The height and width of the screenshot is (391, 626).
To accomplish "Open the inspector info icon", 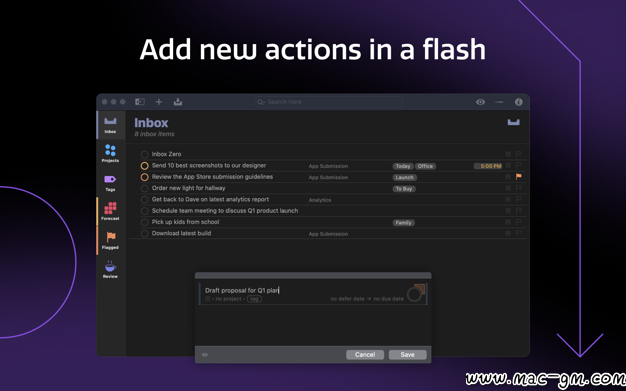I will [x=519, y=102].
